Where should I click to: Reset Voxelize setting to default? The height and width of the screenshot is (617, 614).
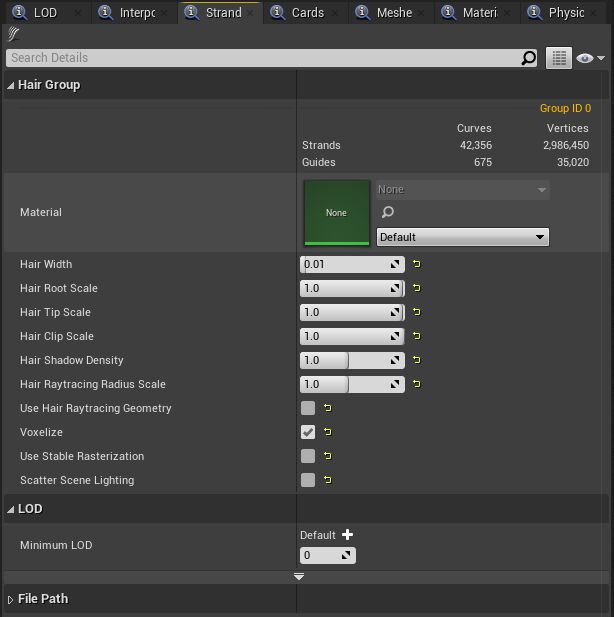click(x=328, y=433)
